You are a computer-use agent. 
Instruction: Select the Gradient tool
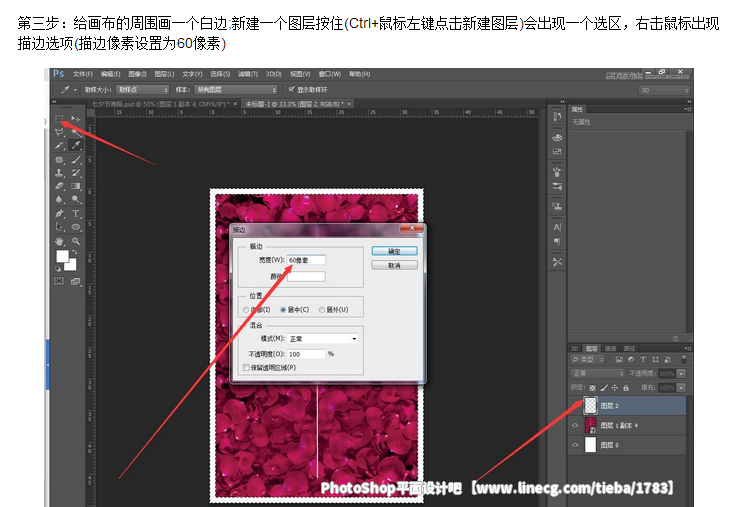76,186
